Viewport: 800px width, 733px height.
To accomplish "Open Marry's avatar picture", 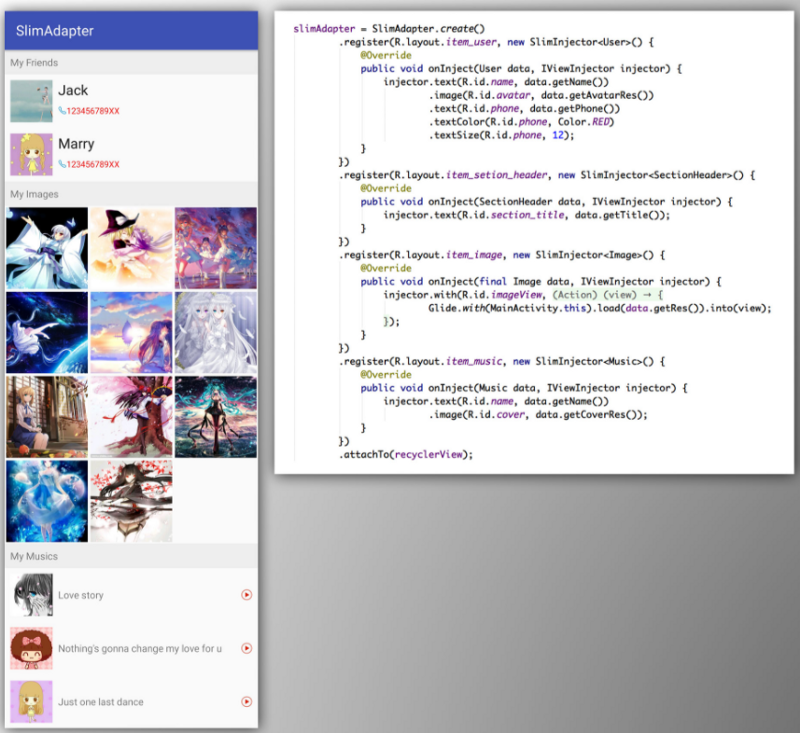I will (x=31, y=155).
